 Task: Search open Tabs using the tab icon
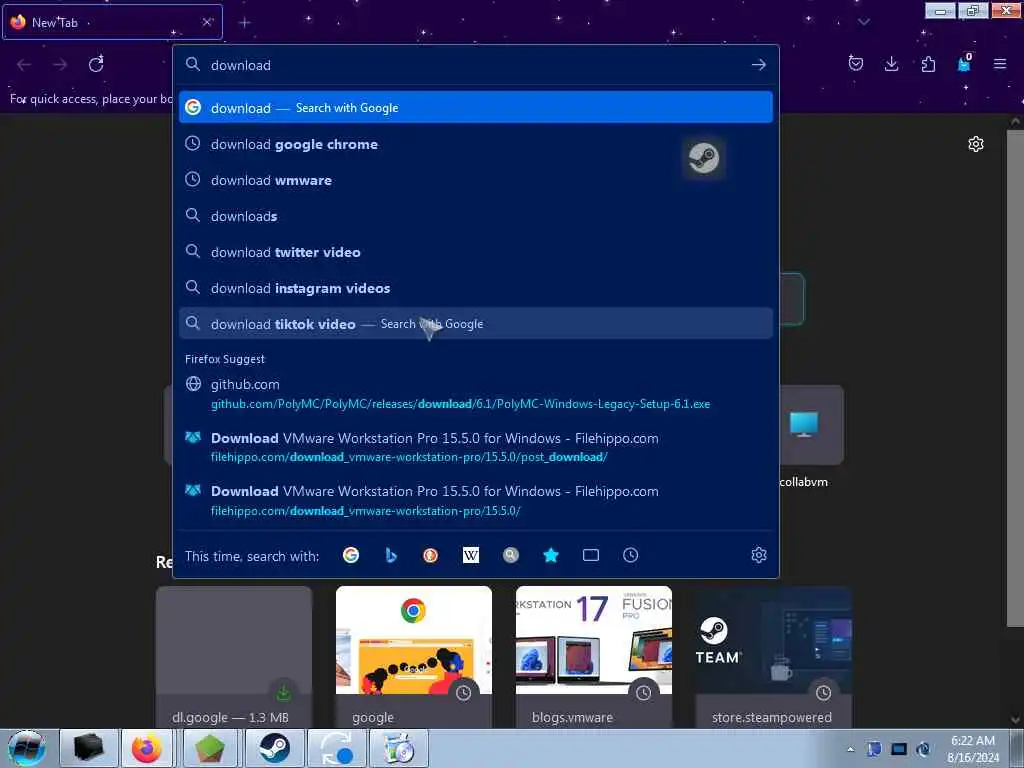[x=590, y=555]
